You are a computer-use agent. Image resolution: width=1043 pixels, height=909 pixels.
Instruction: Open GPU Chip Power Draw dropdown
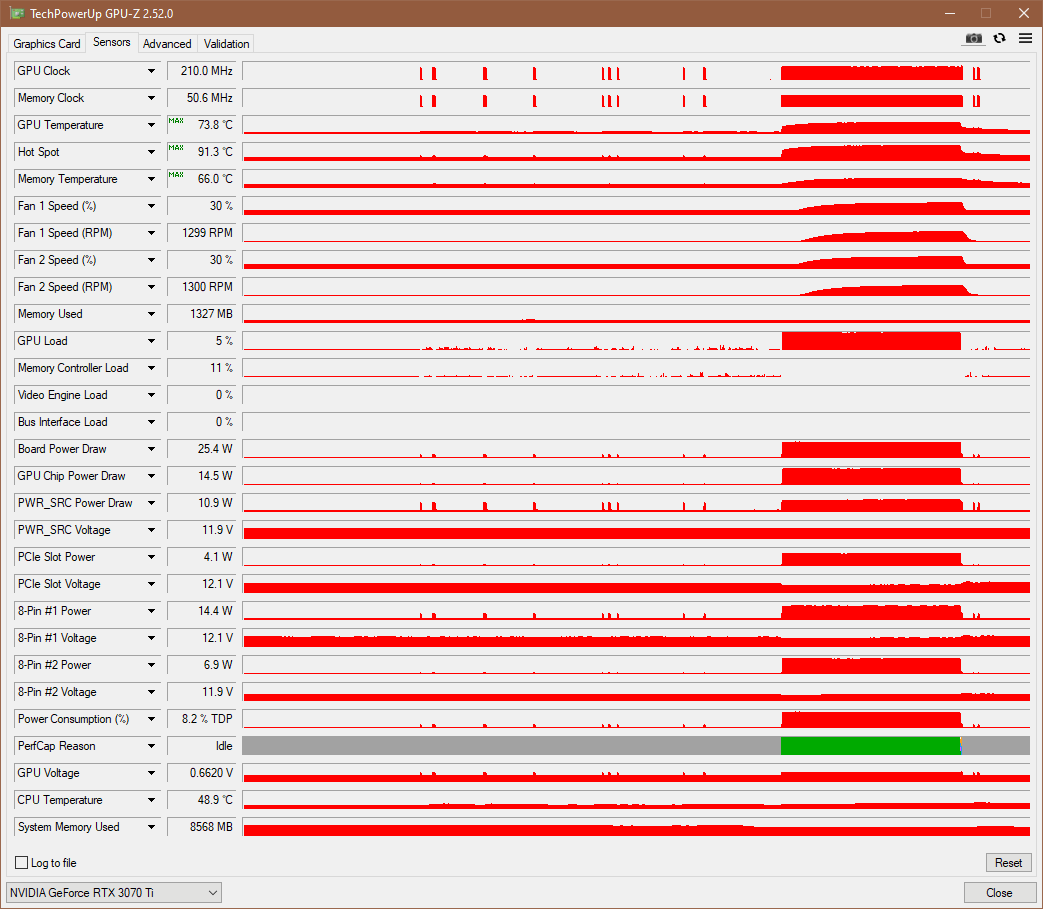coord(152,476)
